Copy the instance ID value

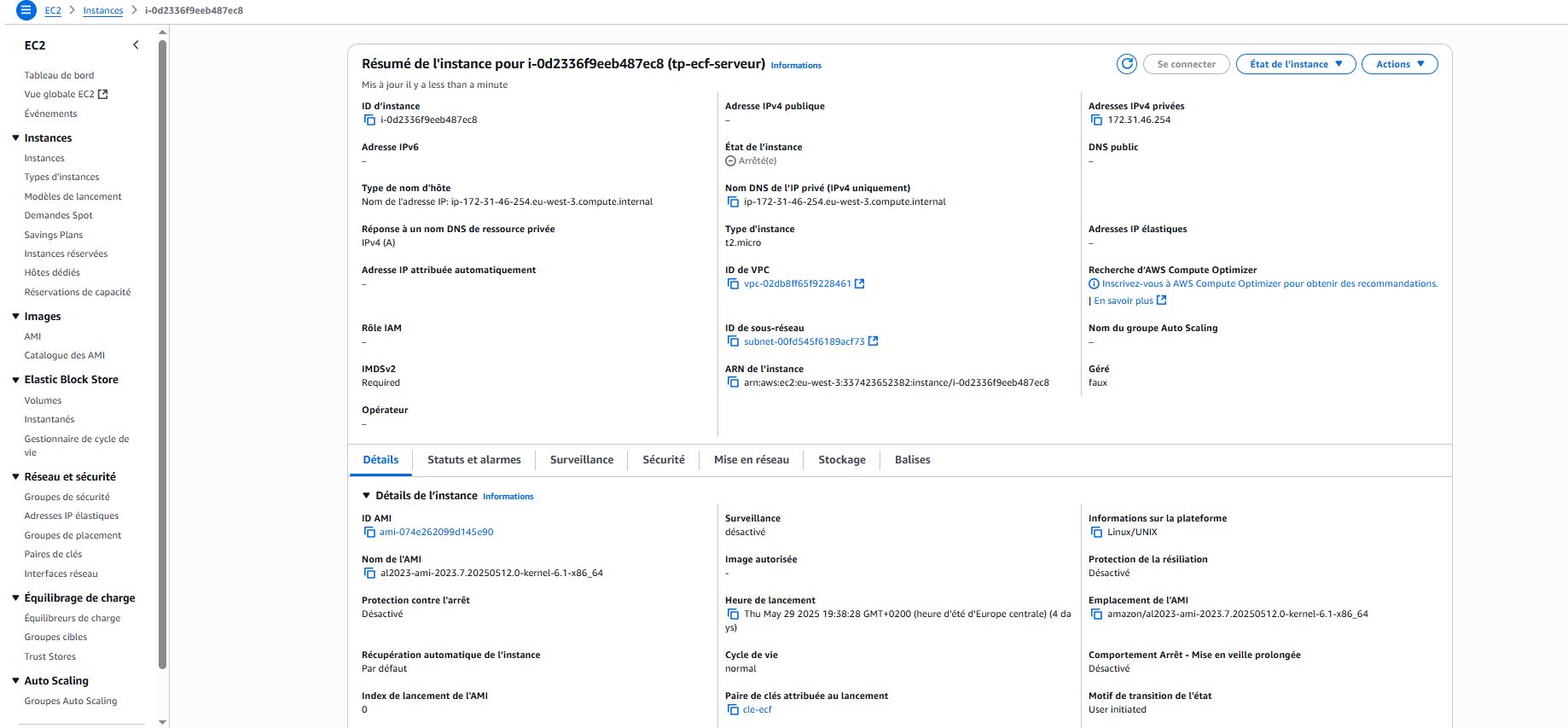click(x=369, y=120)
